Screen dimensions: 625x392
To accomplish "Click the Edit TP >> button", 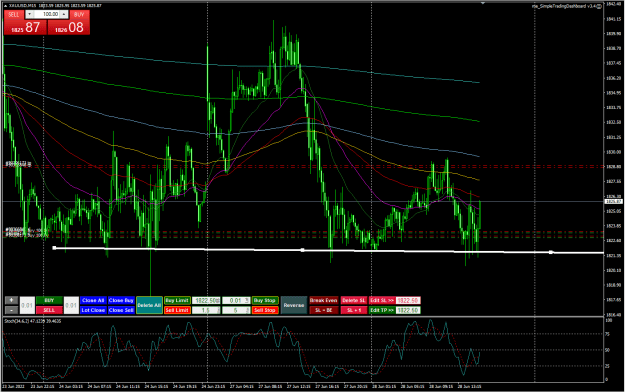I will tap(382, 310).
